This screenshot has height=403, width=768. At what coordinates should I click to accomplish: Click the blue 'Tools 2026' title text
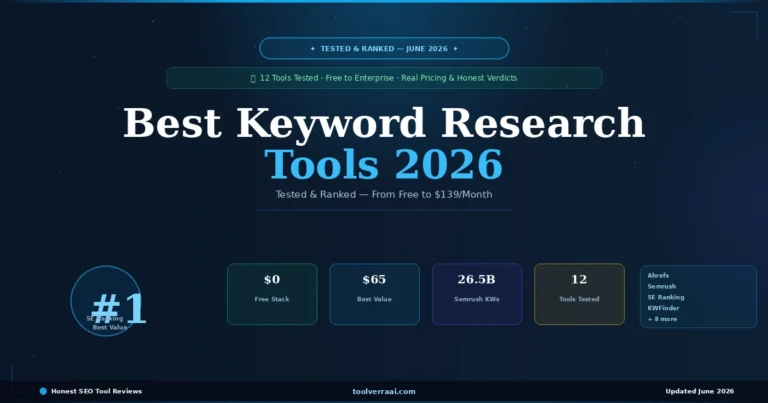(384, 164)
